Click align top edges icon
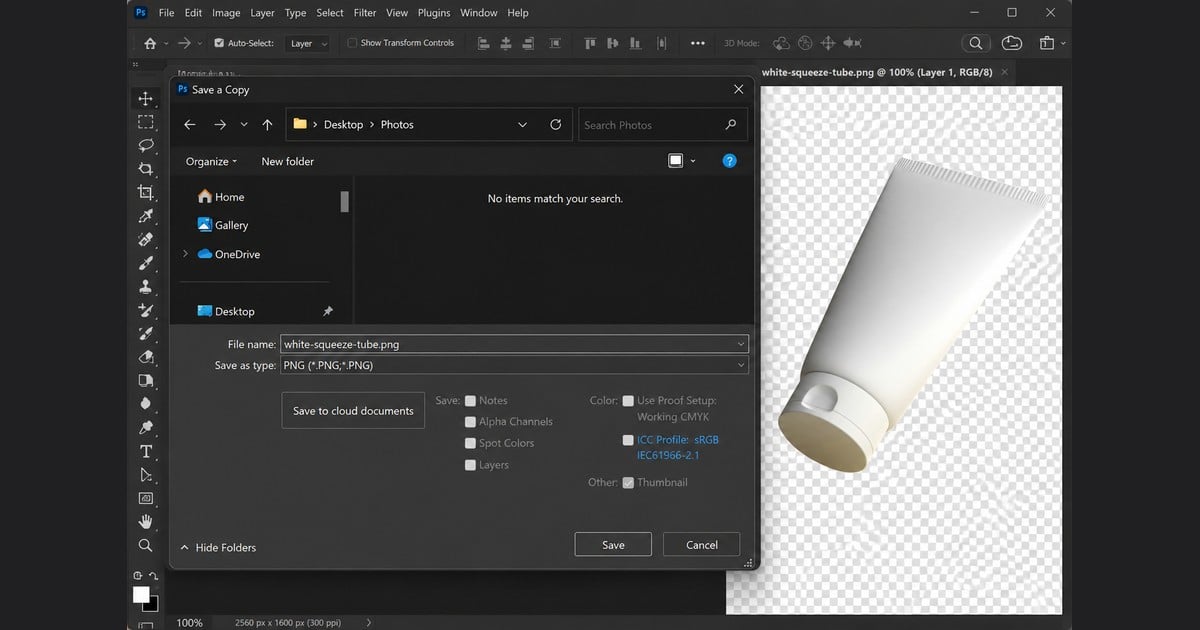 point(590,43)
